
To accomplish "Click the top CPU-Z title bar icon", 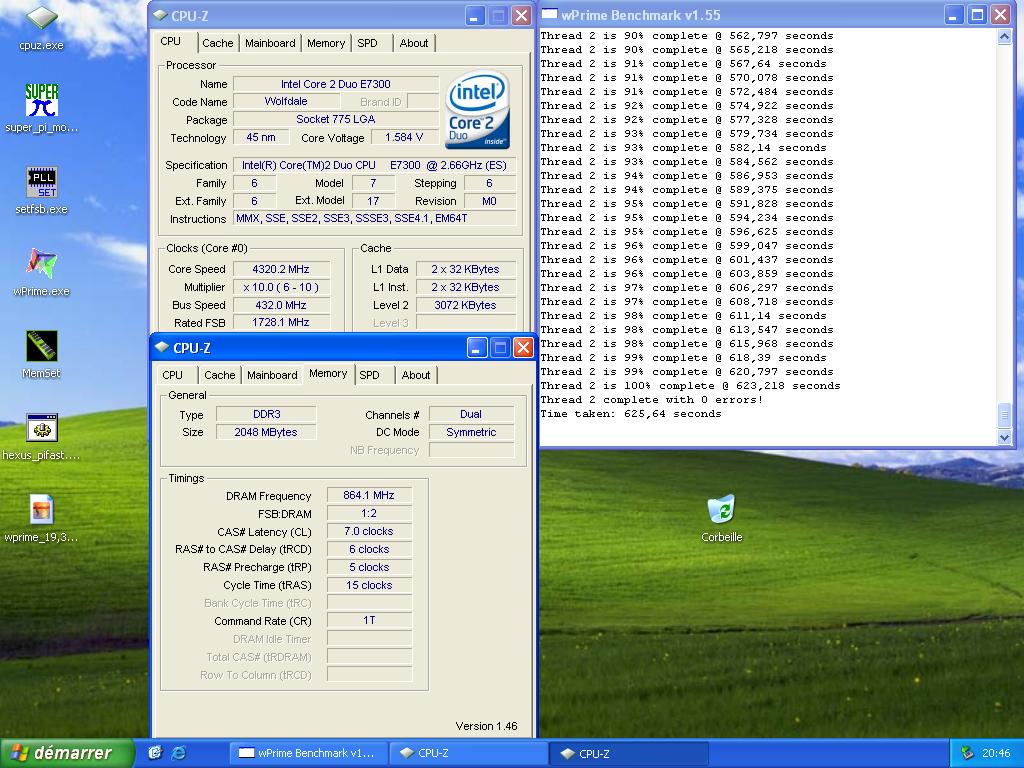I will point(161,16).
